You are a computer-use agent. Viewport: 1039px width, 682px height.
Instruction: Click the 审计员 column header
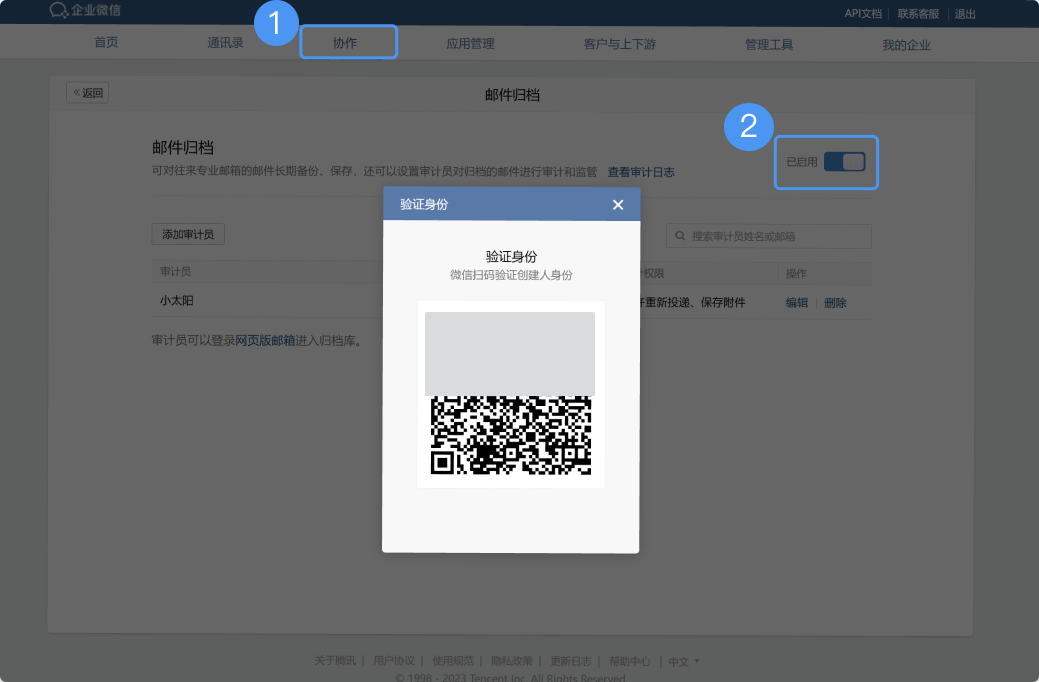click(176, 272)
